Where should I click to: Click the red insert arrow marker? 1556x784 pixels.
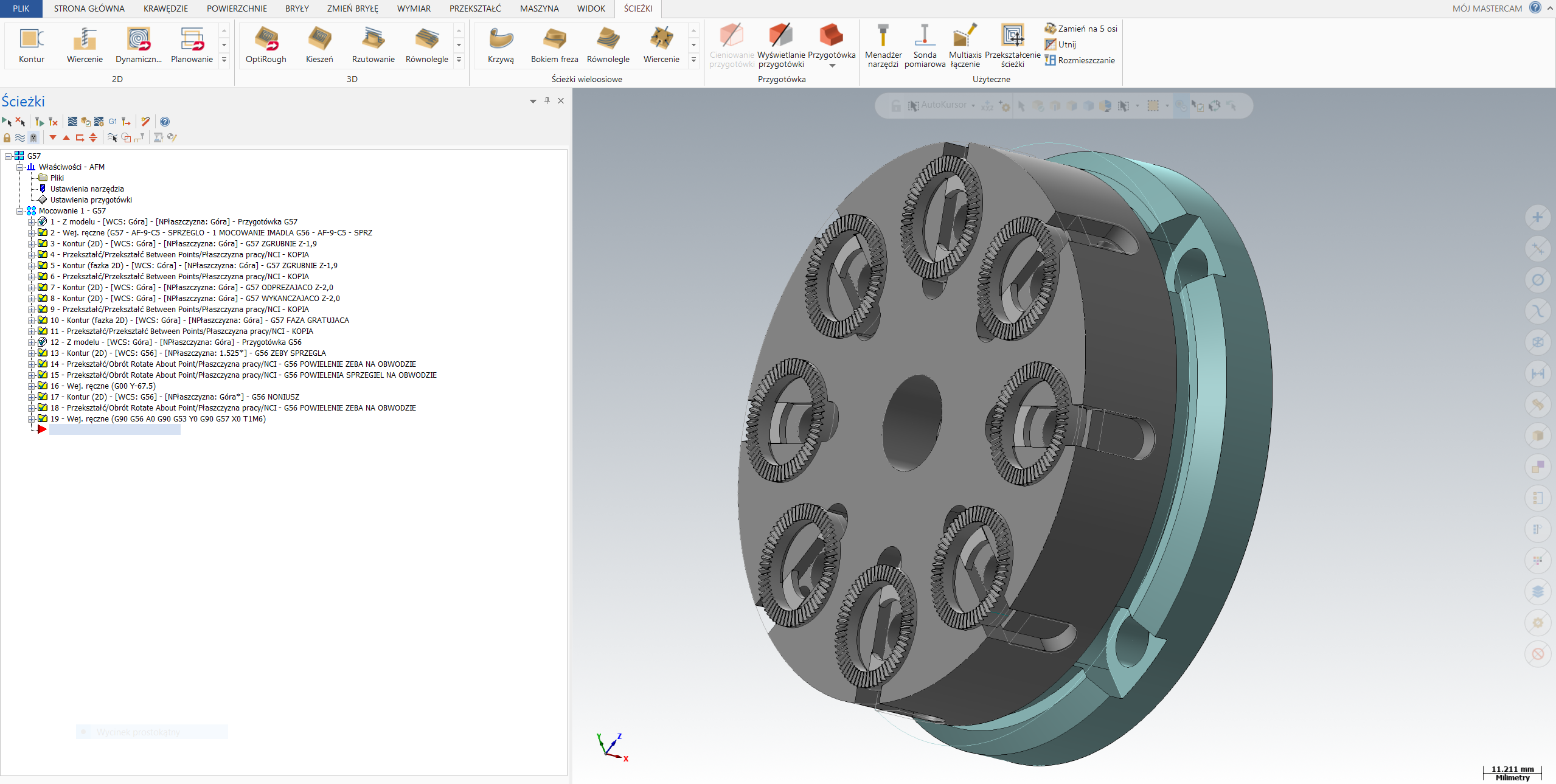coord(42,429)
